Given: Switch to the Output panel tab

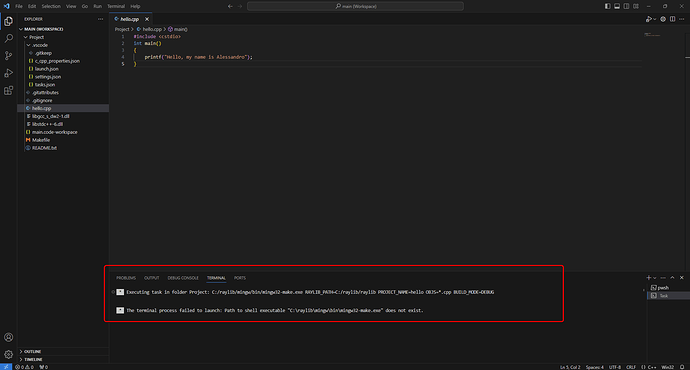Looking at the screenshot, I should (151, 278).
